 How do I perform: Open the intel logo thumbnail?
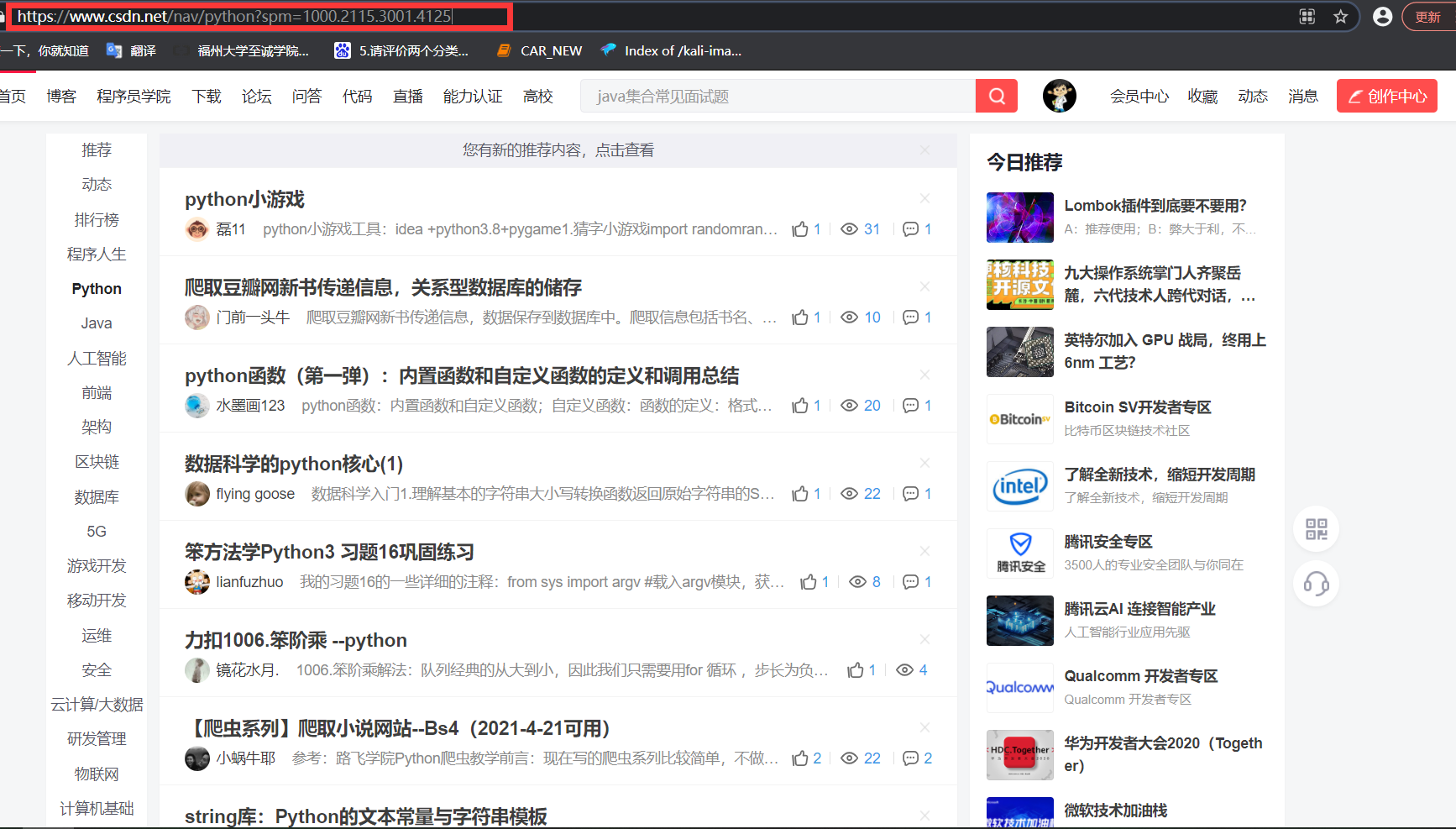(x=1020, y=486)
